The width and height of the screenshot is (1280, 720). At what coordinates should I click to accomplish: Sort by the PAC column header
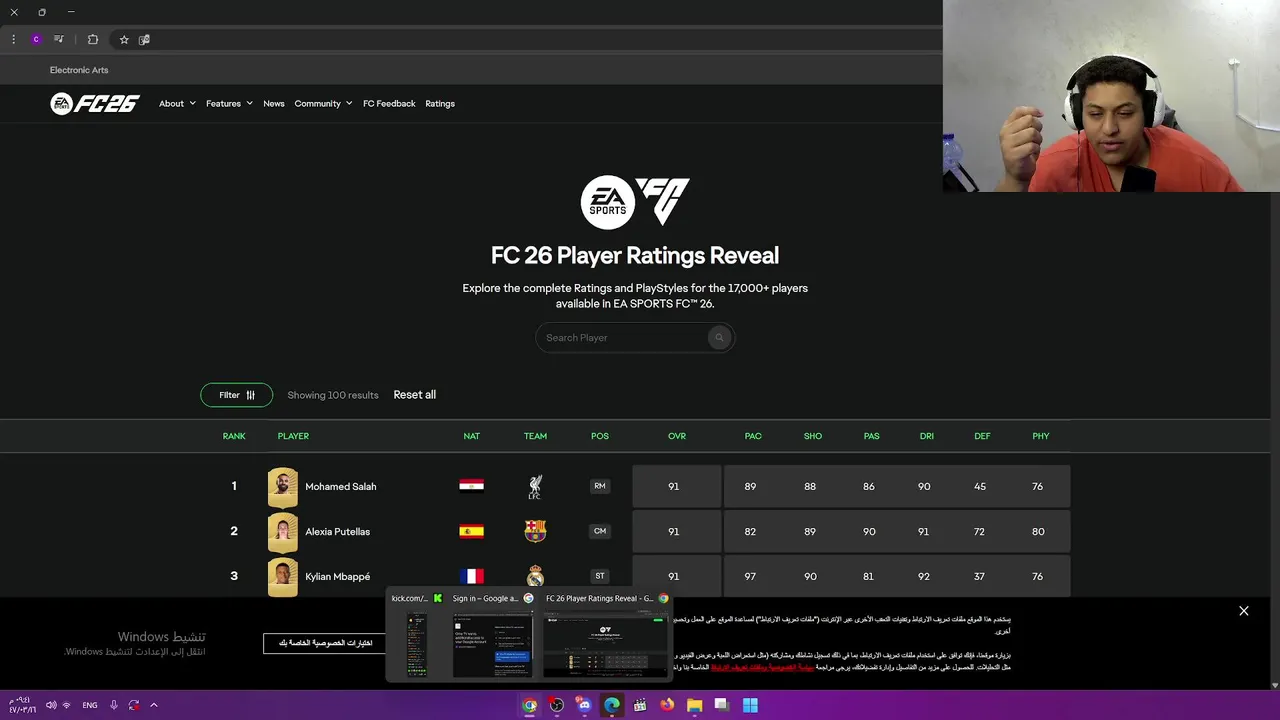click(x=753, y=436)
